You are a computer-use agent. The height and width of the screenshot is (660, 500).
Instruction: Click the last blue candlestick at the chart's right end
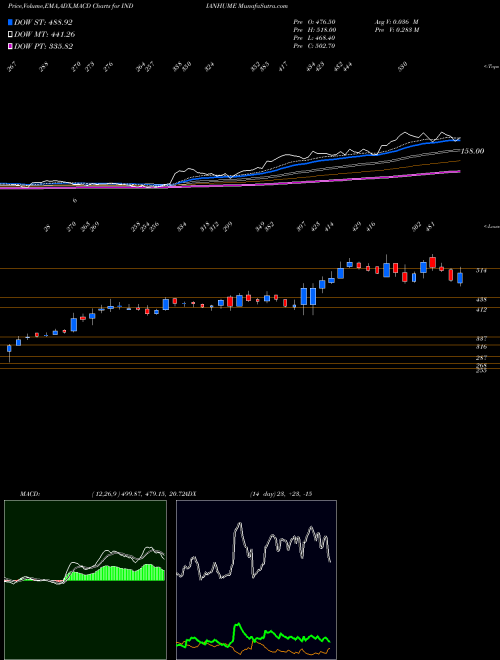(460, 277)
